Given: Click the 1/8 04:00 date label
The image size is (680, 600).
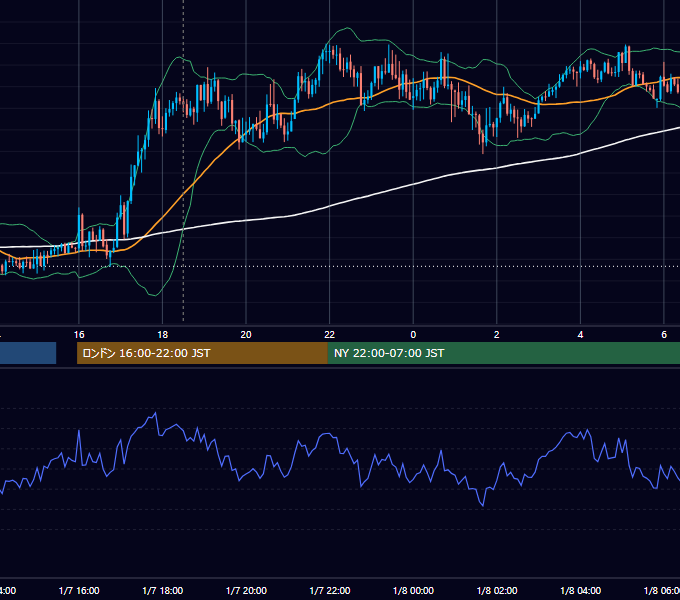Looking at the screenshot, I should [x=581, y=591].
